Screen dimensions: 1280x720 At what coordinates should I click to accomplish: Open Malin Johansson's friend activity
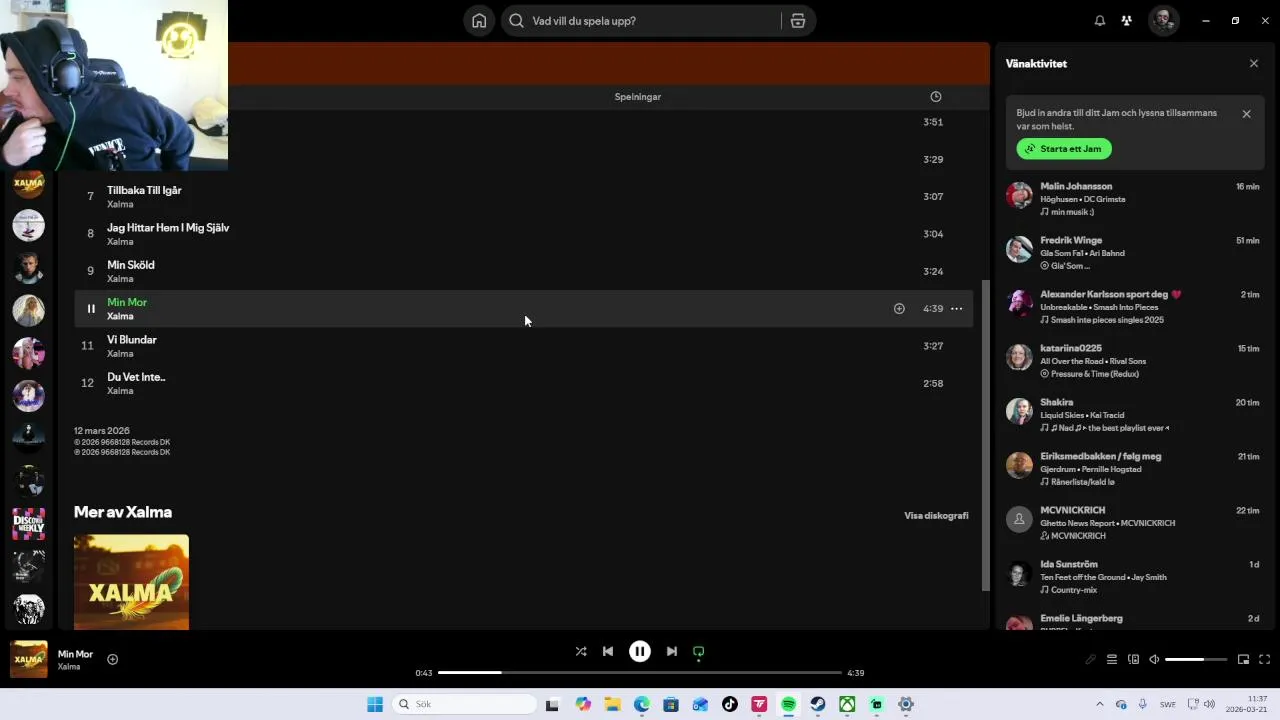(1134, 198)
